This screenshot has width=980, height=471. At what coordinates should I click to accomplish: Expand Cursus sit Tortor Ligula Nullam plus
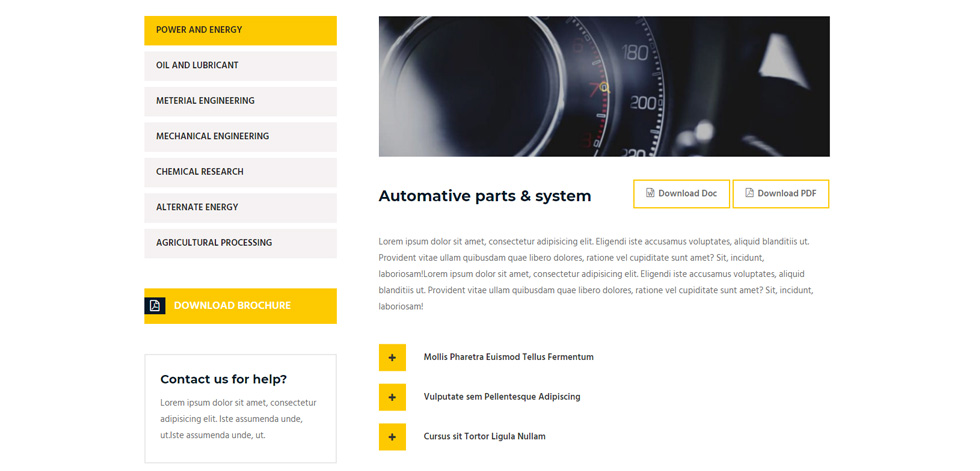tap(392, 437)
